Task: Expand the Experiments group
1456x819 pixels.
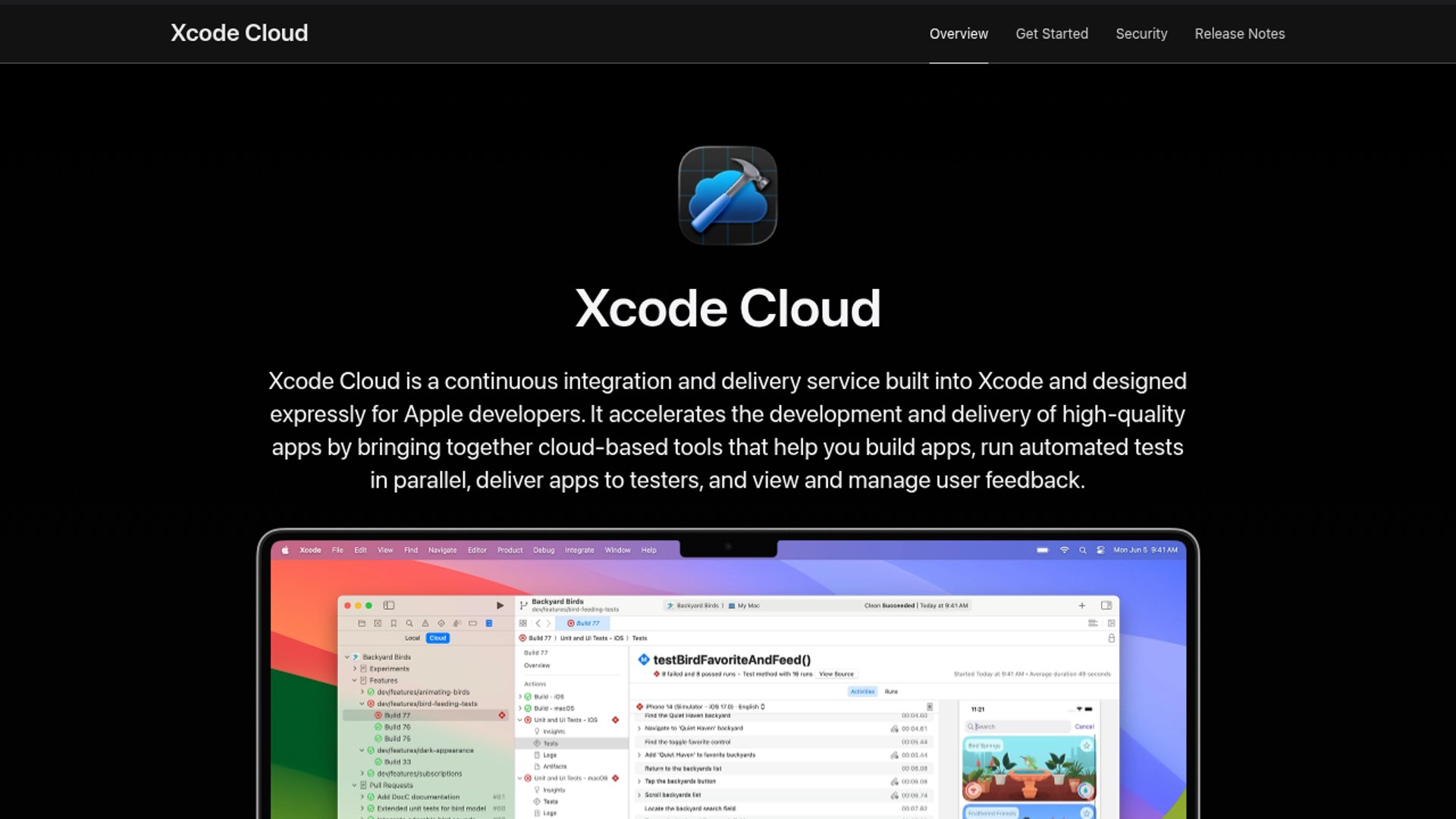Action: click(x=355, y=669)
